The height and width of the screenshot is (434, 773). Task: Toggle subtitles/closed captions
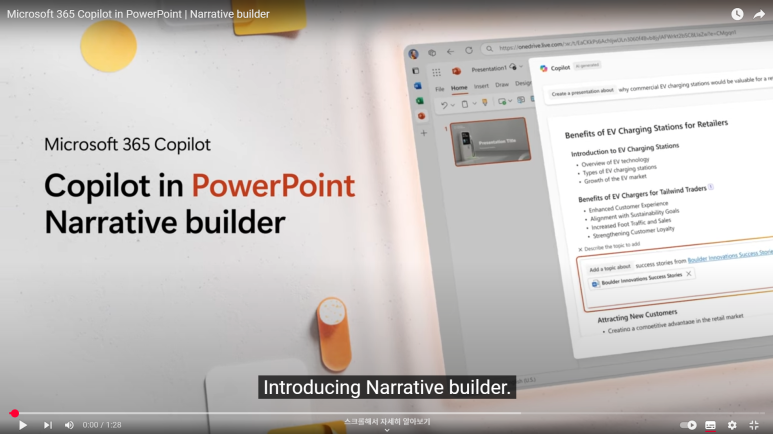[x=711, y=425]
